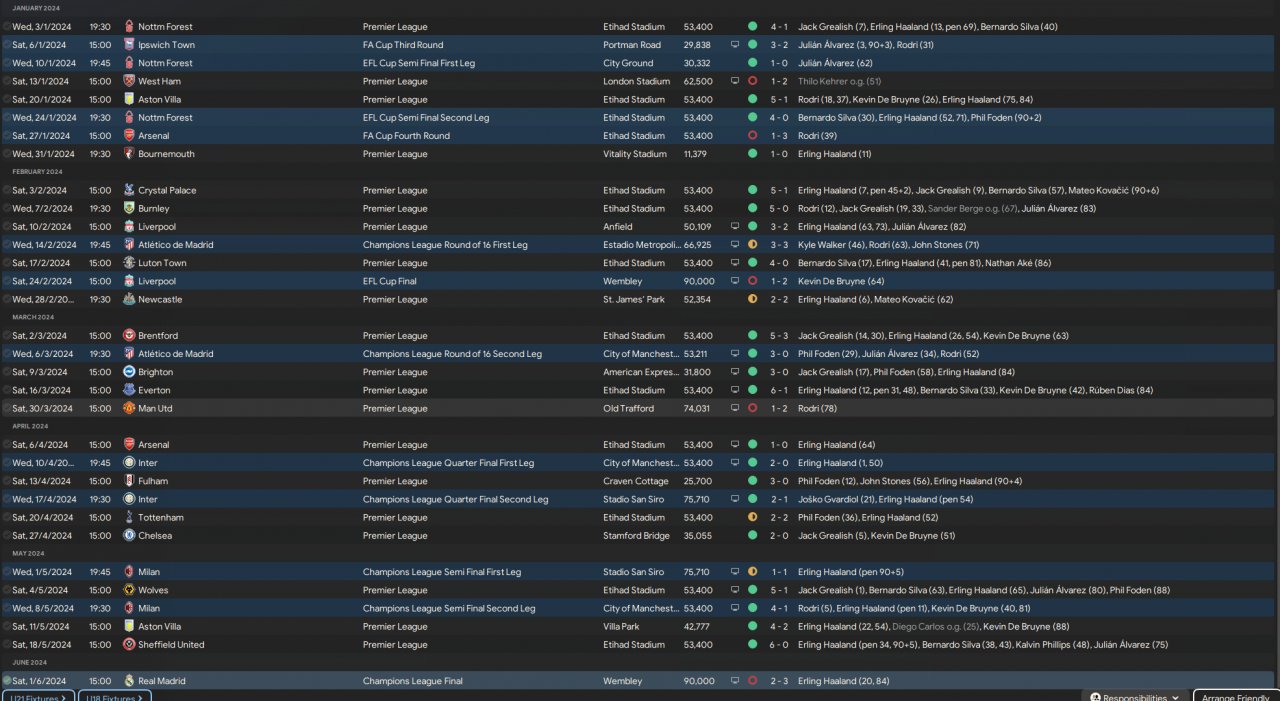Click the 2 - 3 score against Real Madrid

click(x=779, y=681)
